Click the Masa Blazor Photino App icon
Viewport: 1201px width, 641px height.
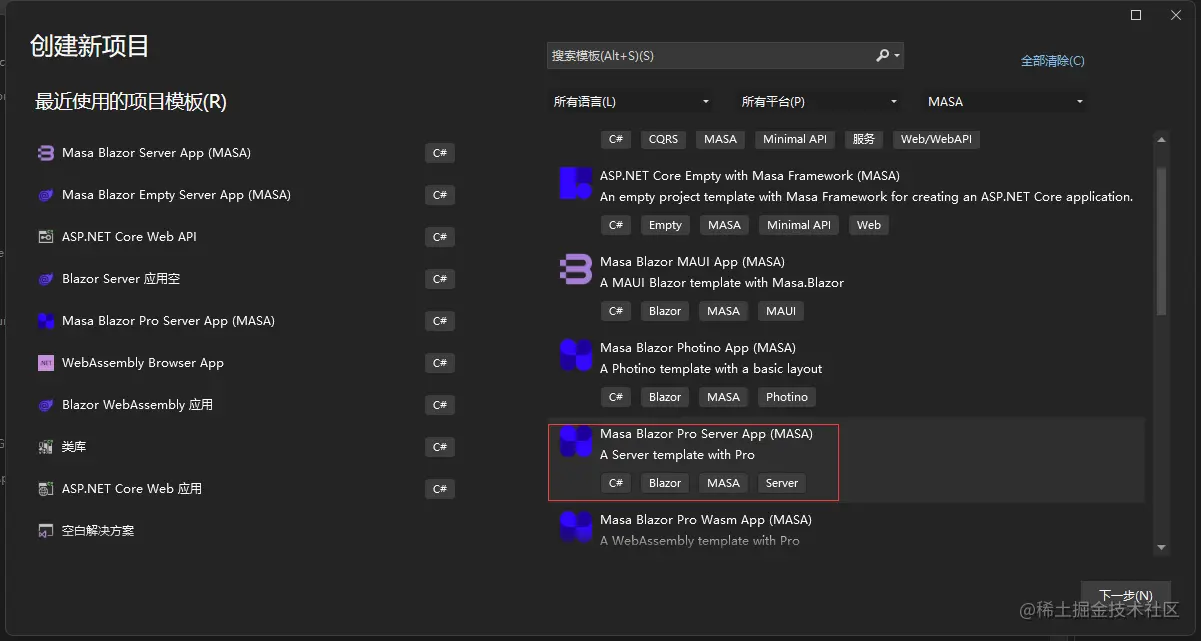pyautogui.click(x=576, y=356)
